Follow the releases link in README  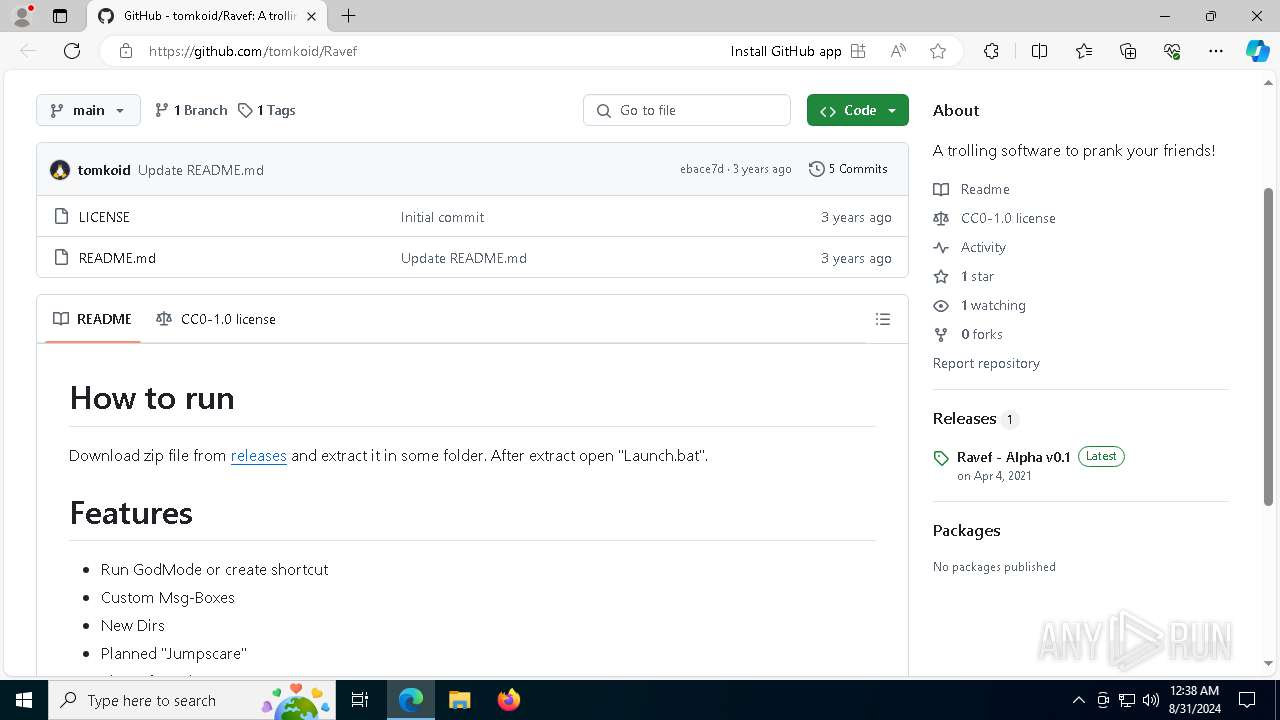[259, 455]
